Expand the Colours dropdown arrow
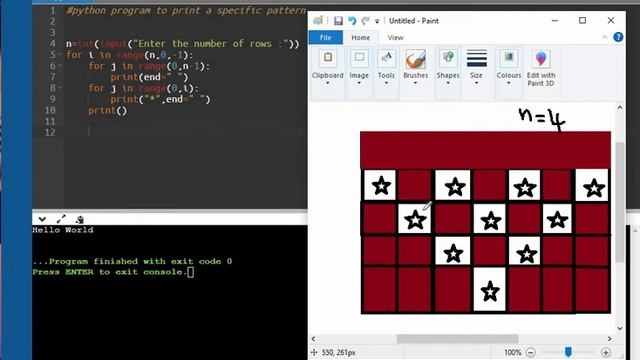The height and width of the screenshot is (360, 640). coord(509,83)
